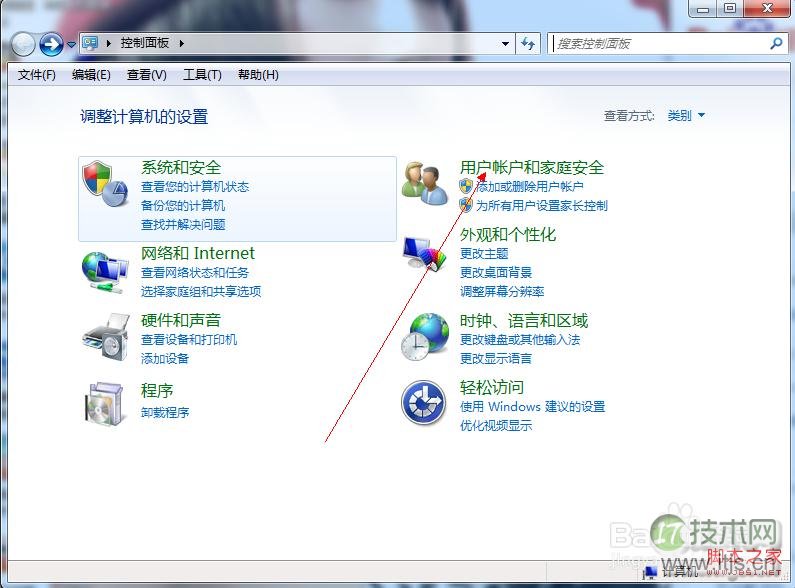Open 程序 category heading
This screenshot has width=795, height=588.
157,390
